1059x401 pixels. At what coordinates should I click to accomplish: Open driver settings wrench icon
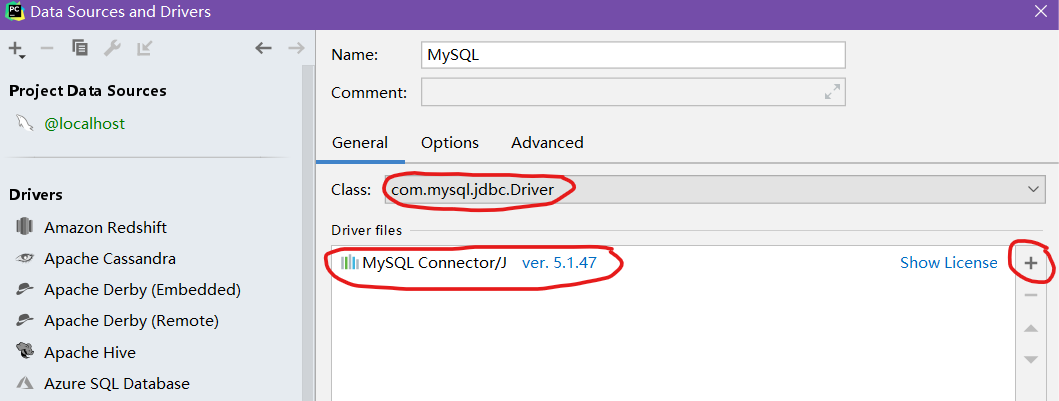coord(112,48)
